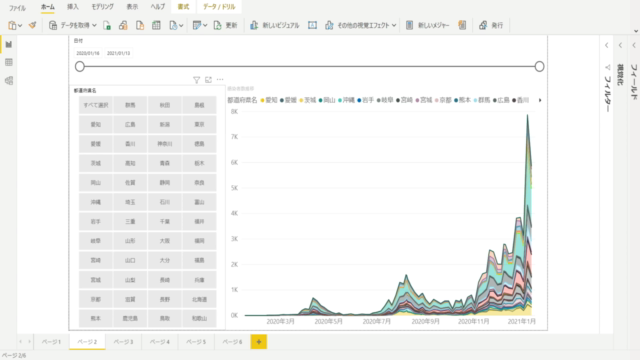Click the Paste clipboard icon

coord(12,25)
